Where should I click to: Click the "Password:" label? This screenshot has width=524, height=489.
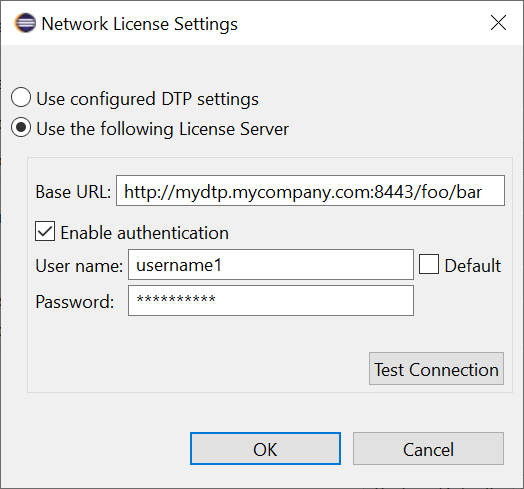pyautogui.click(x=75, y=302)
